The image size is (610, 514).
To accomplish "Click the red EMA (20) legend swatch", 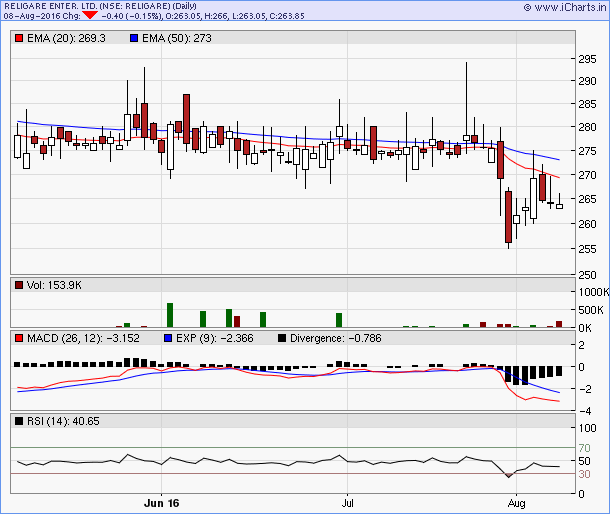I will [19, 38].
